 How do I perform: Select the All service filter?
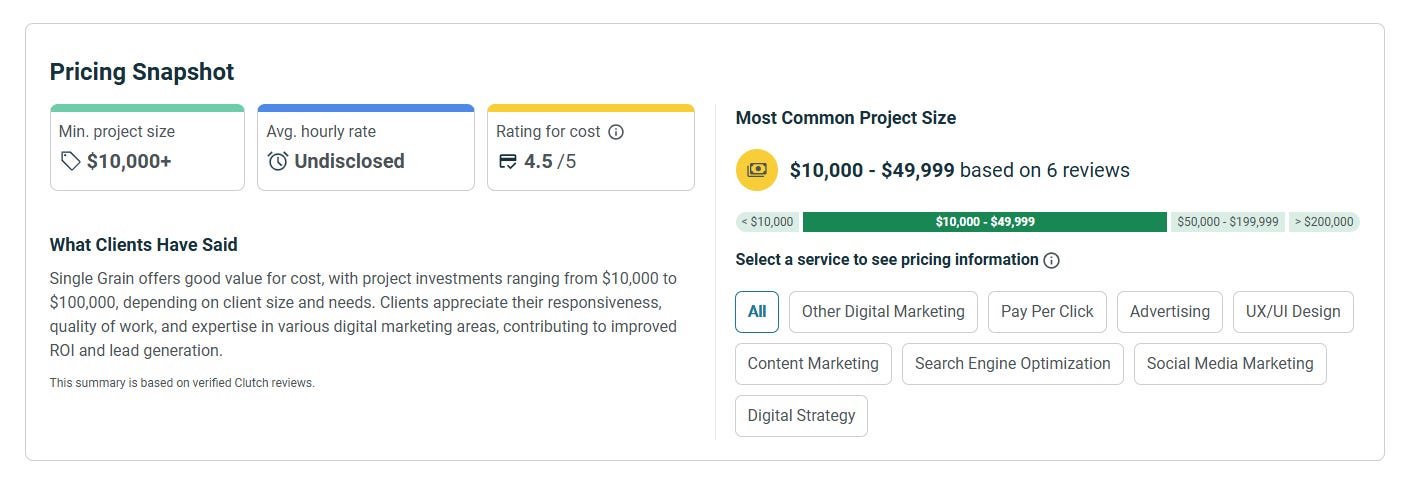coord(757,312)
